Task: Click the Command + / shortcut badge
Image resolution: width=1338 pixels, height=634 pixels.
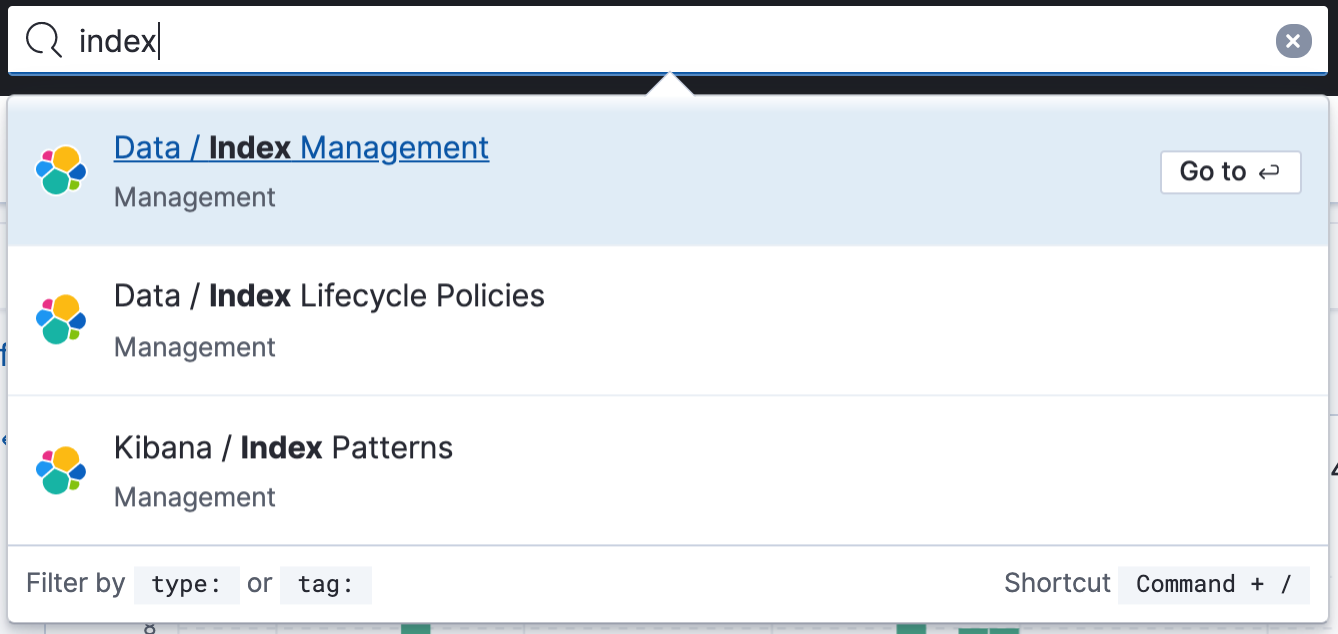Action: (x=1213, y=584)
